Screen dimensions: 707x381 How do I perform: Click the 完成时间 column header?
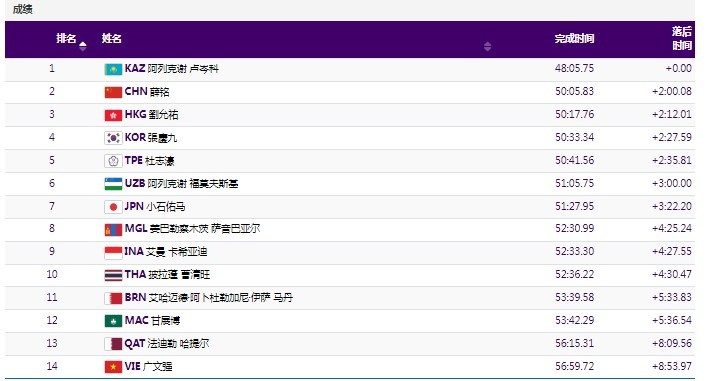point(574,39)
